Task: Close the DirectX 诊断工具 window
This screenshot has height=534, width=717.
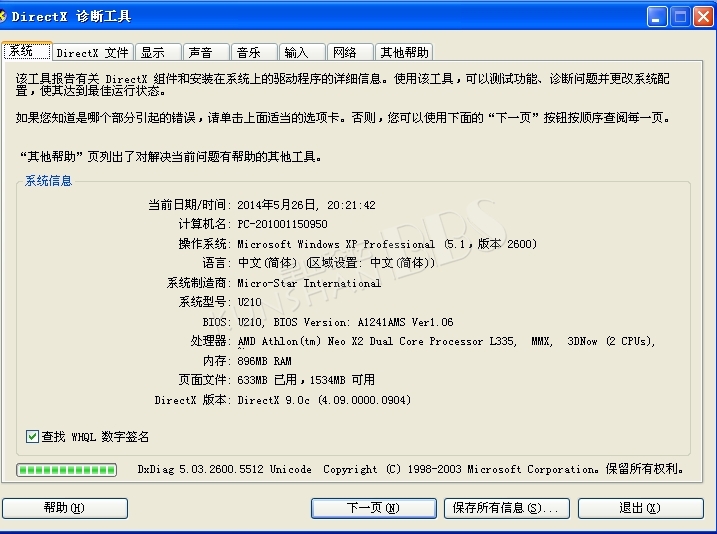Action: (x=703, y=17)
